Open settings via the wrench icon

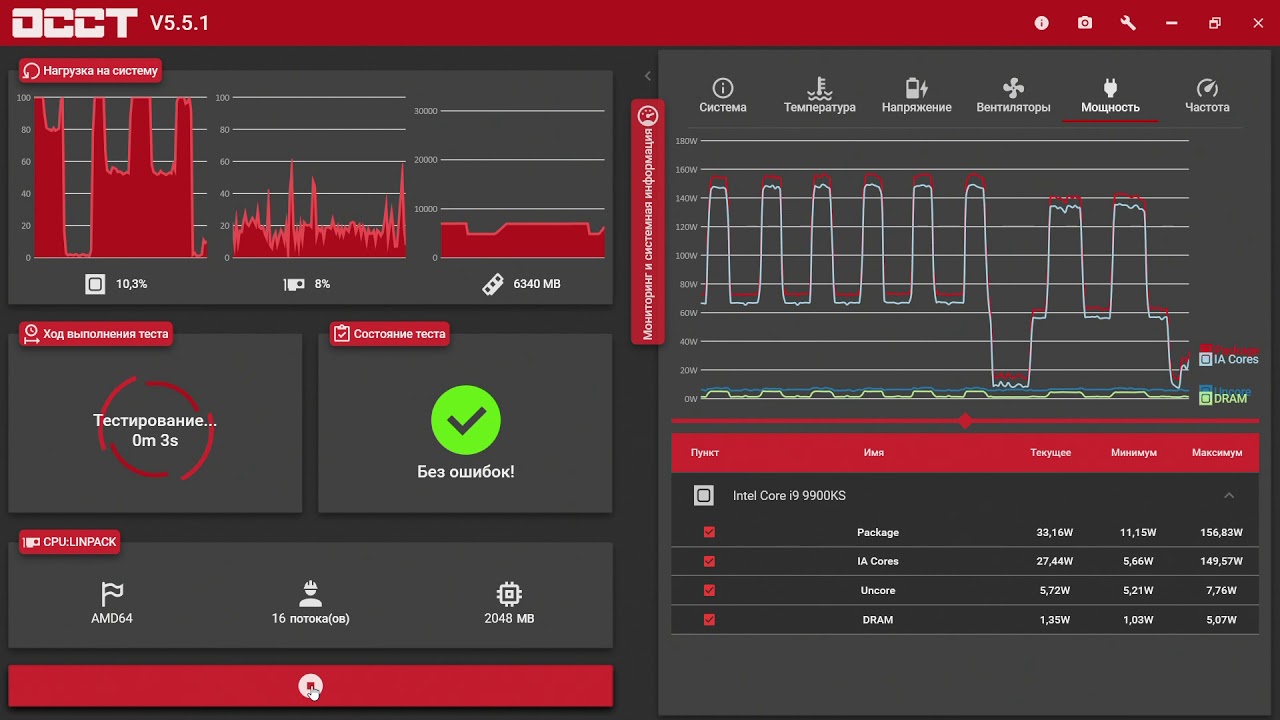(1128, 23)
